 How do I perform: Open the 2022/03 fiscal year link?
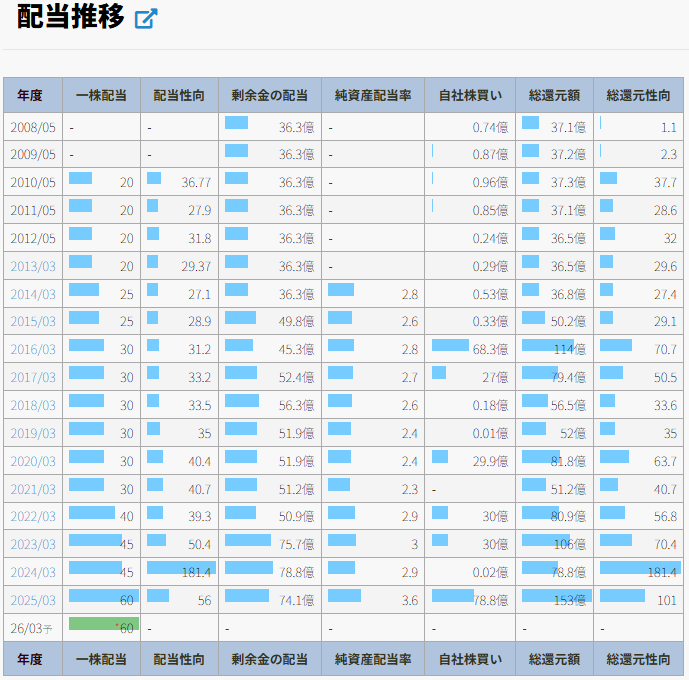coord(32,517)
